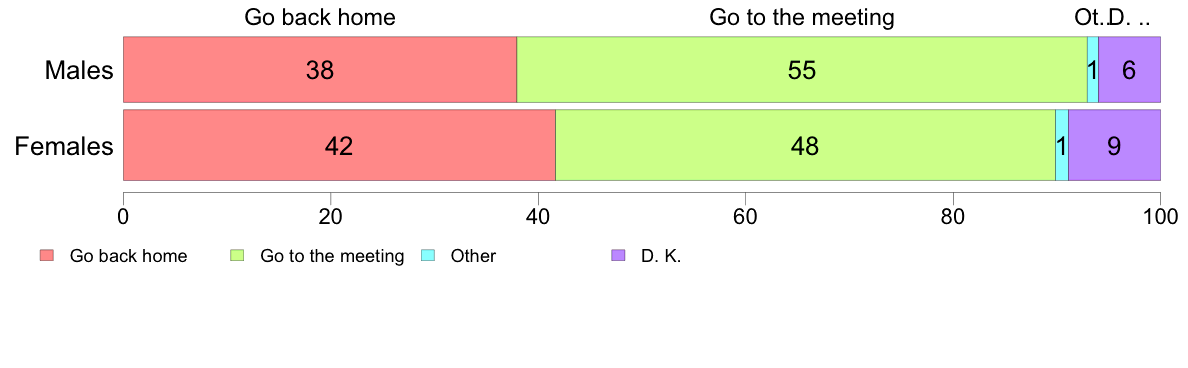Screen dimensions: 1188x368
Task: Click the Females row label
Action: 64,146
